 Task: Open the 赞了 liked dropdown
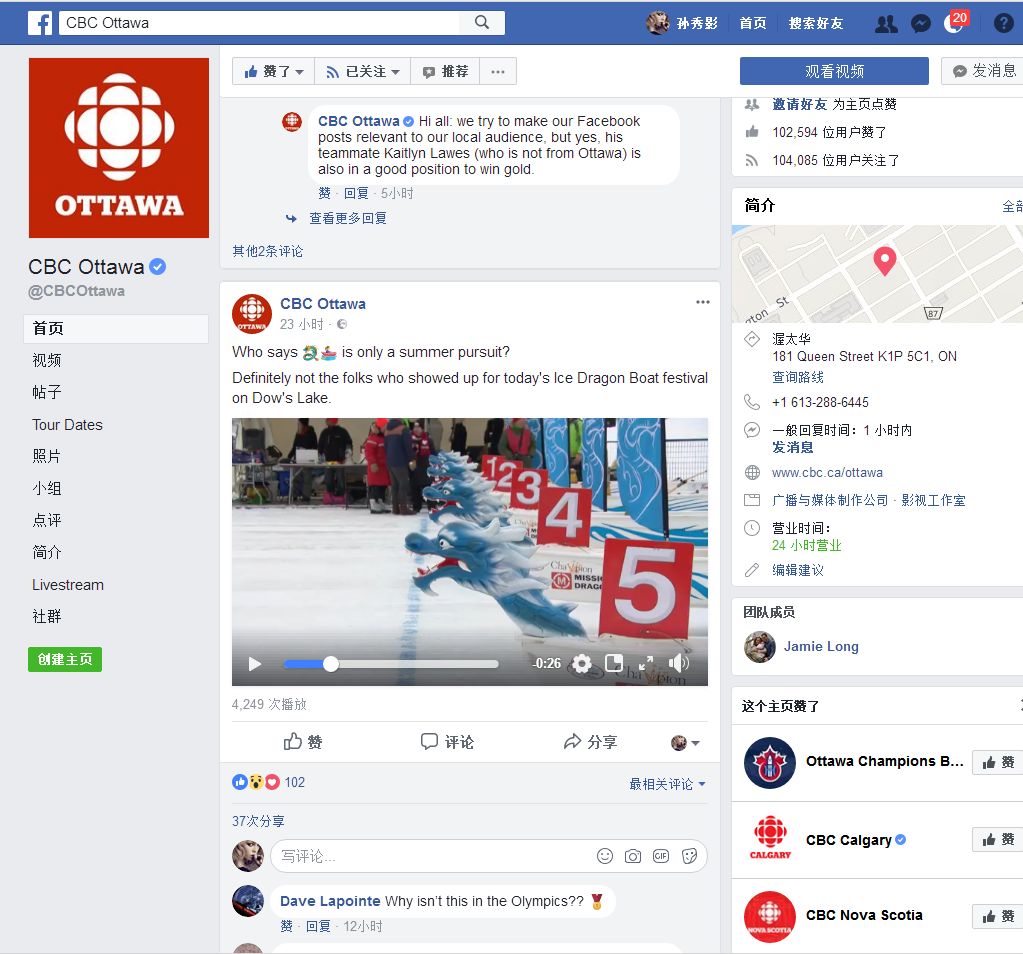click(x=273, y=72)
